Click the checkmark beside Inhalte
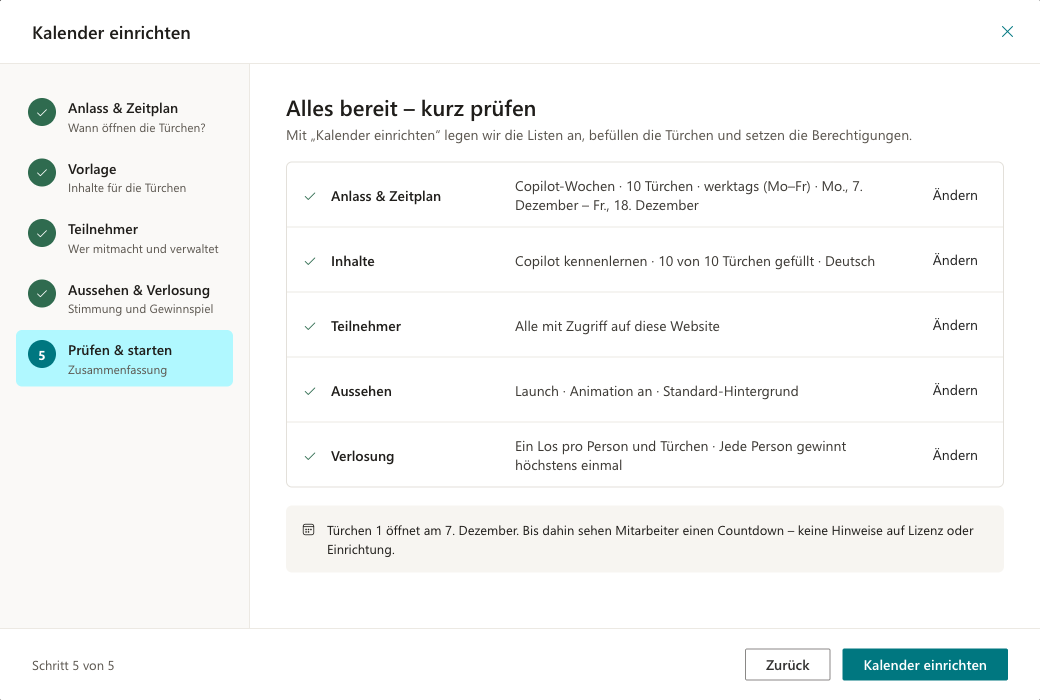The image size is (1040, 700). [x=310, y=261]
